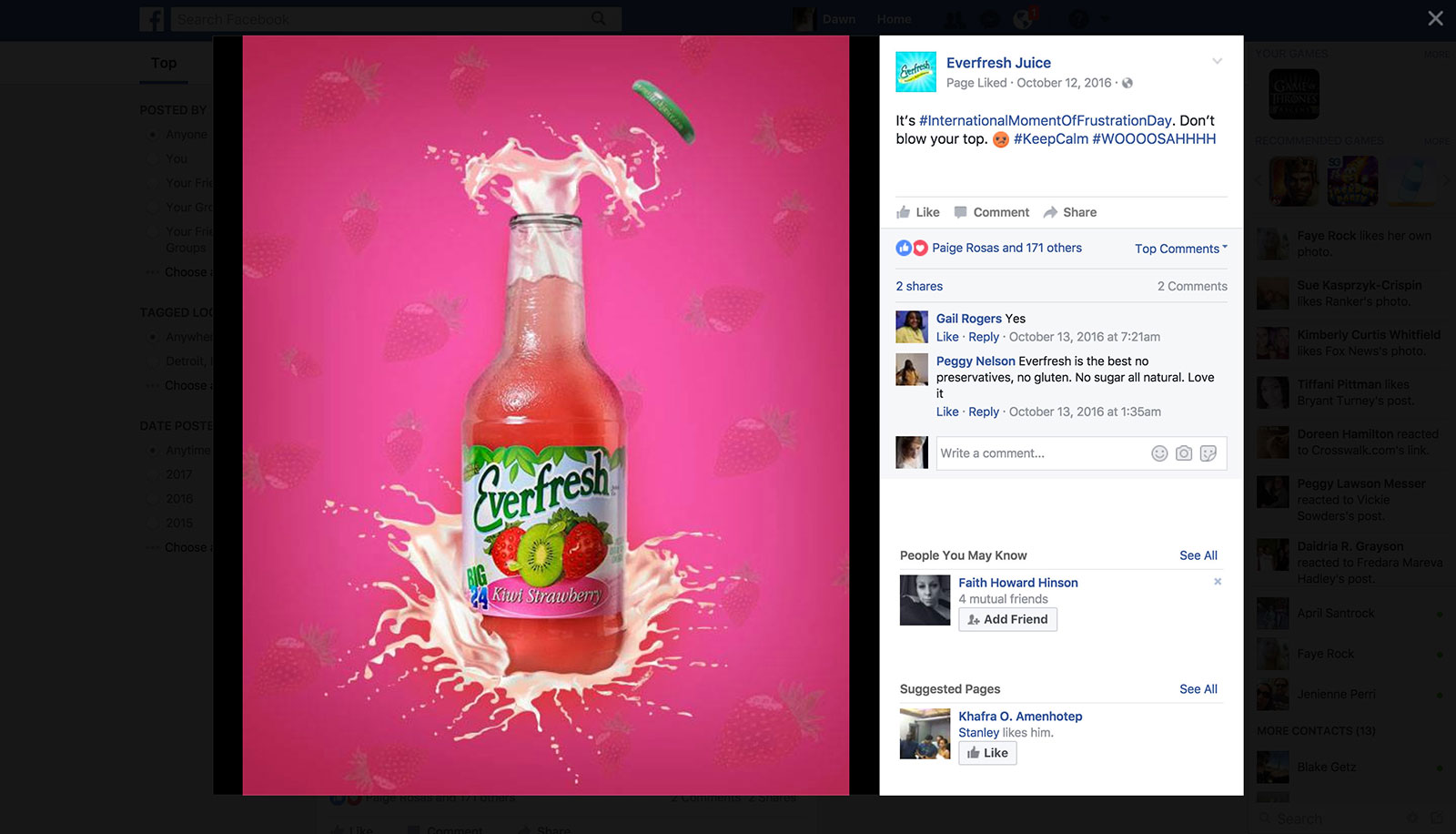Open the #KeepCalm hashtag link
This screenshot has height=834, width=1456.
coord(1051,139)
